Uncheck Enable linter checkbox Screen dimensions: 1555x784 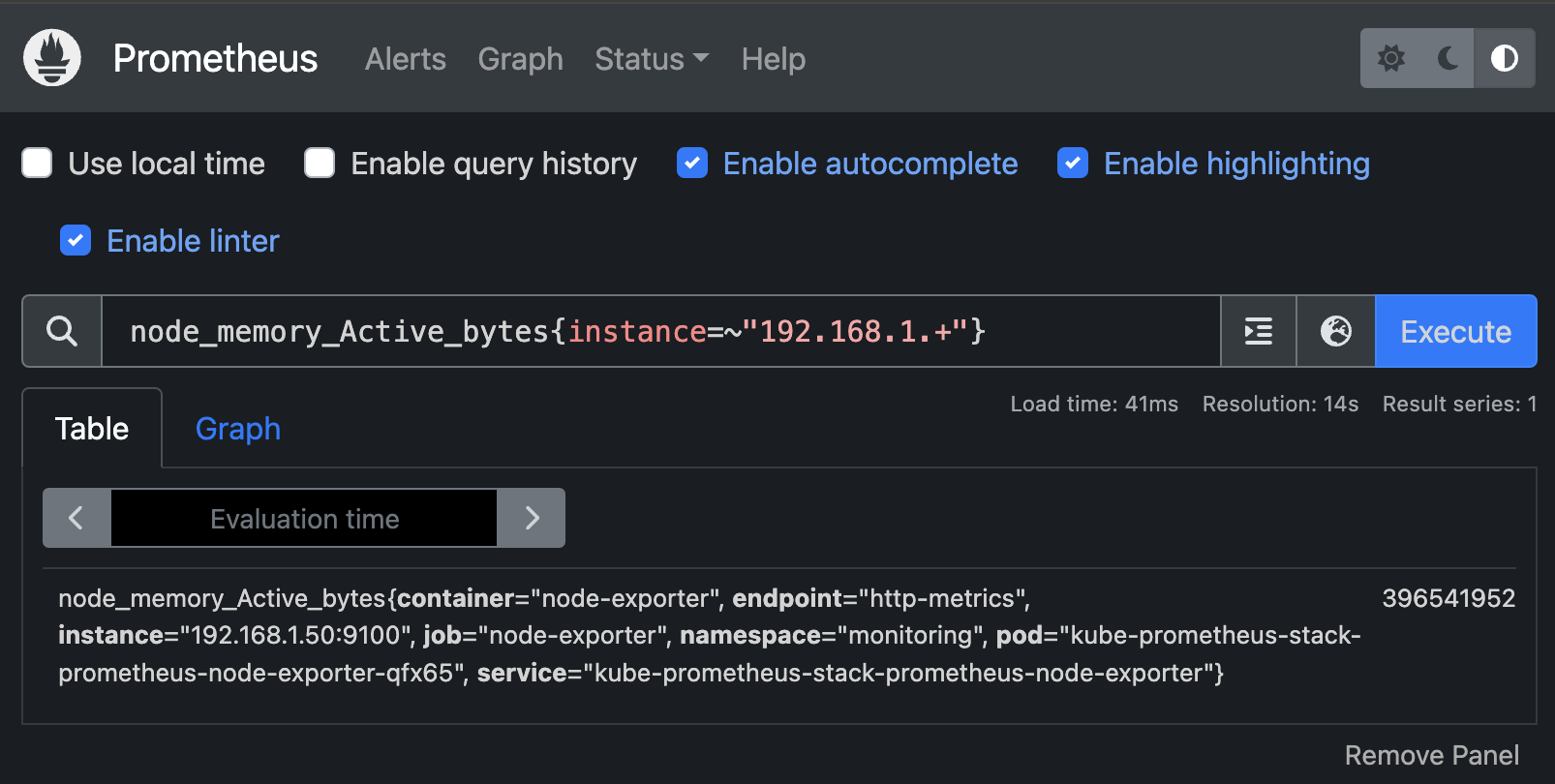coord(76,240)
